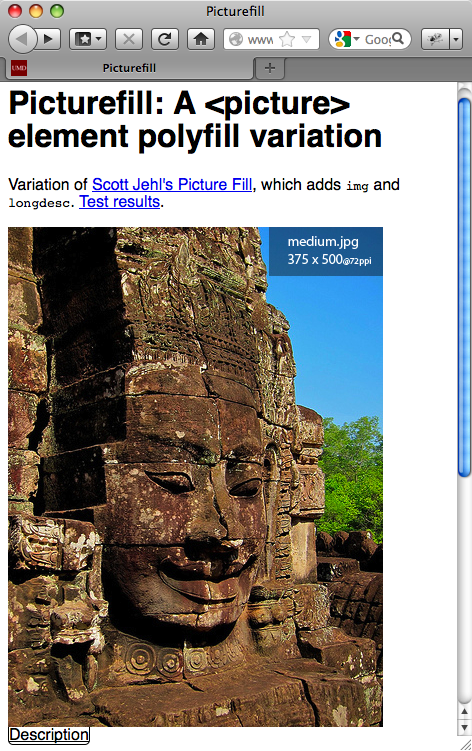Click the Google search magnifier icon
The height and width of the screenshot is (751, 472).
[398, 38]
